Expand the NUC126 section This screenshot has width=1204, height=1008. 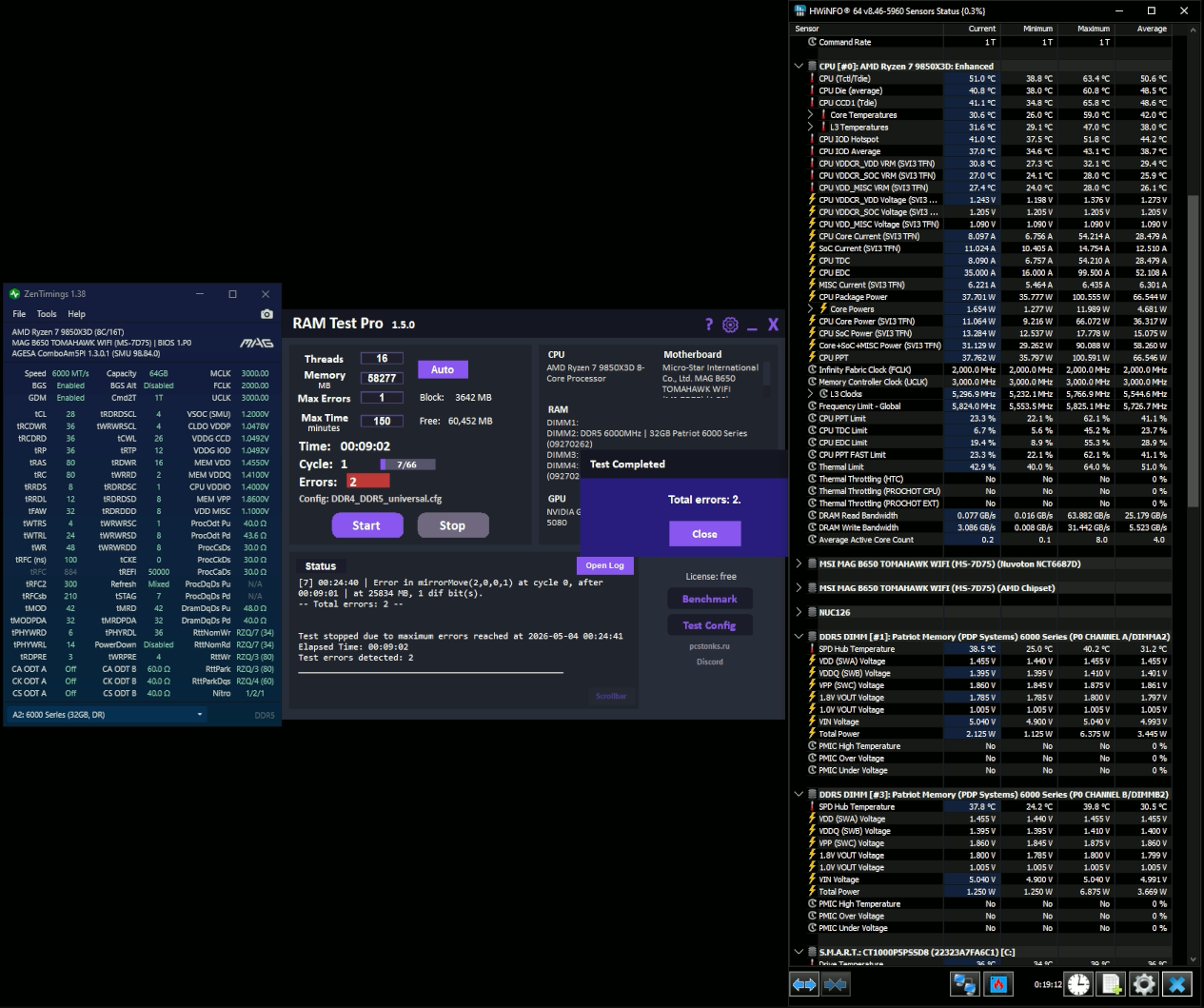click(x=799, y=612)
